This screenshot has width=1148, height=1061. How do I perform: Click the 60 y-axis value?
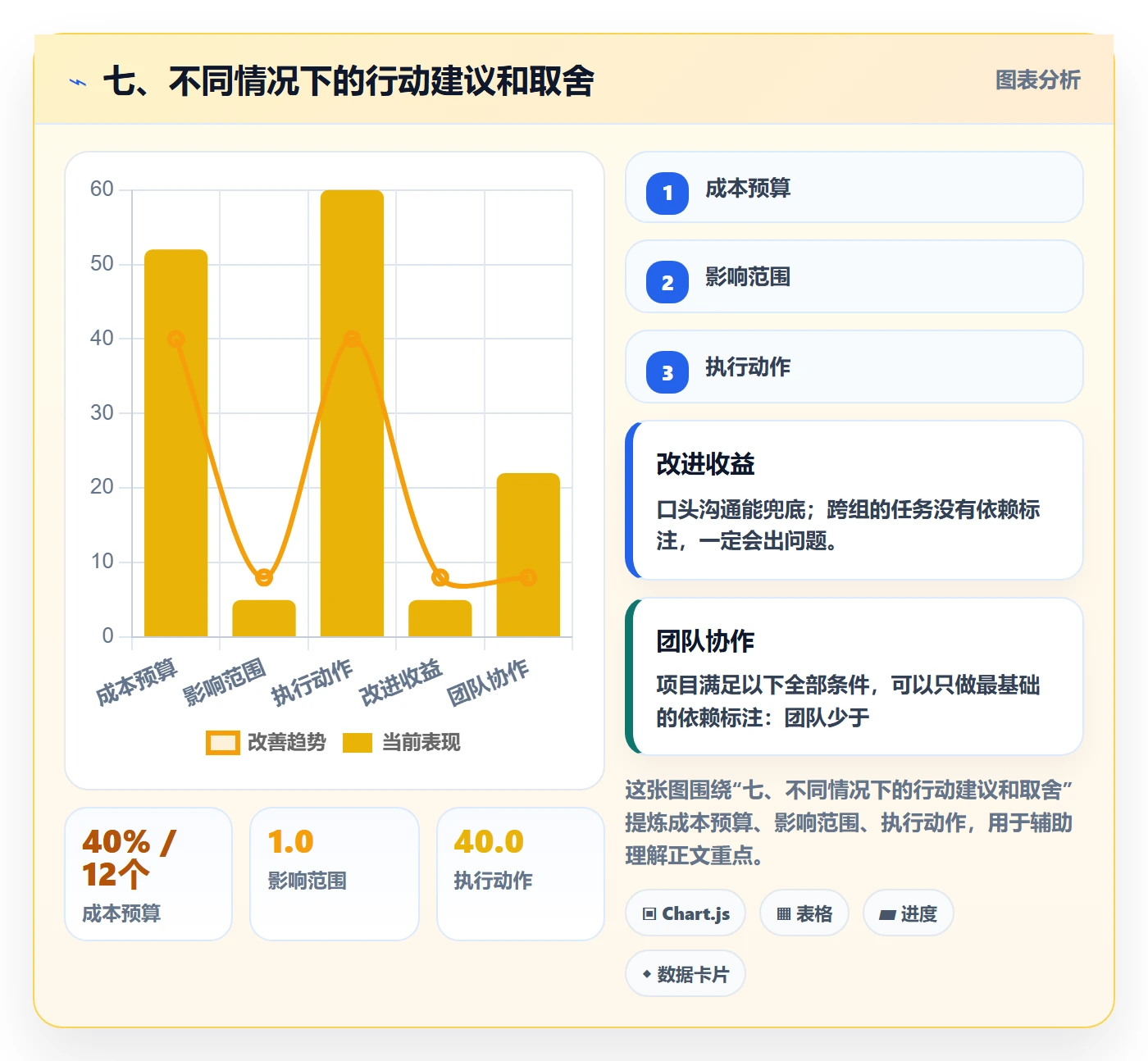(x=102, y=189)
